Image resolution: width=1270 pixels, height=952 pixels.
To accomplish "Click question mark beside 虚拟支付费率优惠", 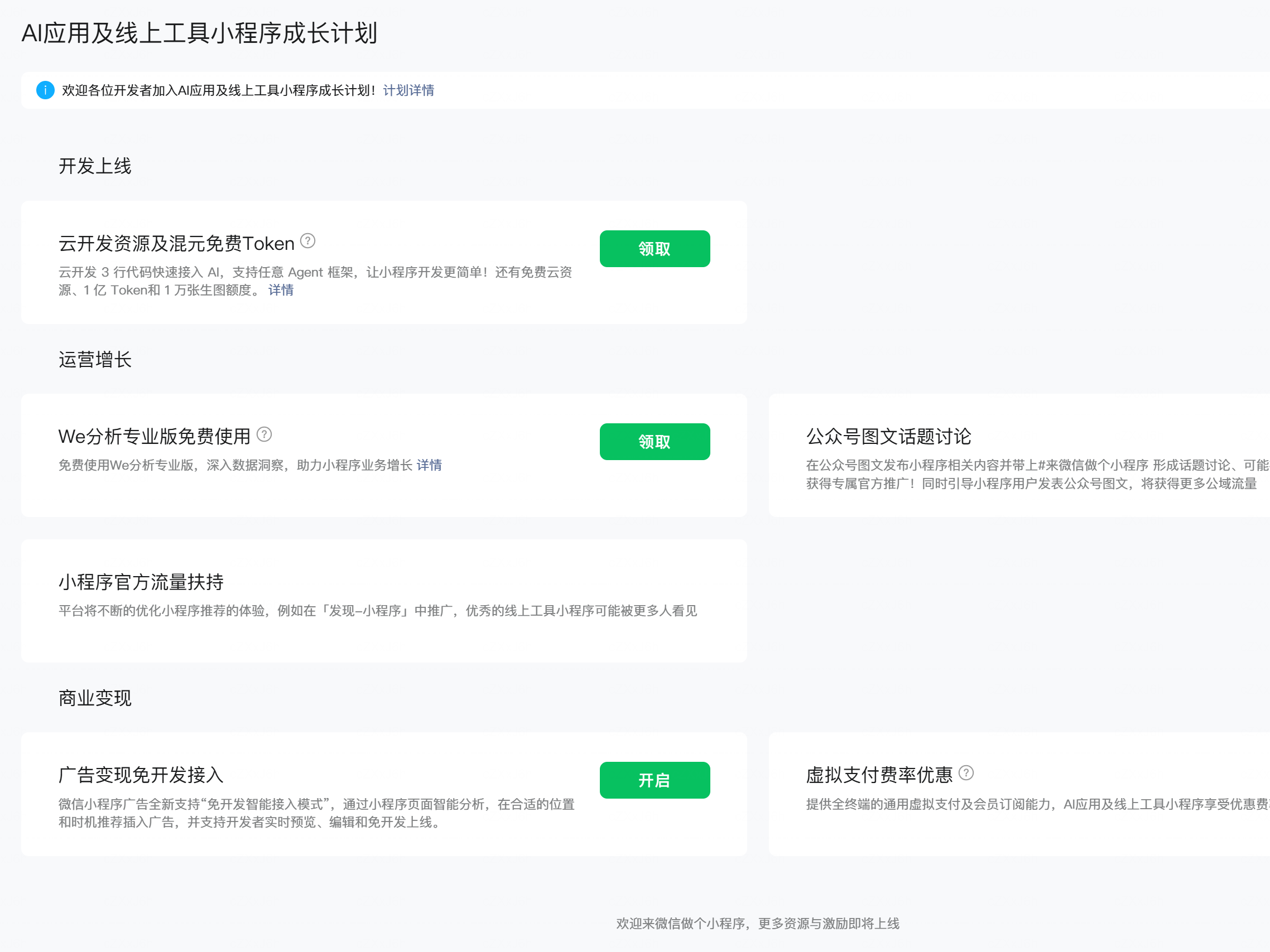I will pos(966,773).
